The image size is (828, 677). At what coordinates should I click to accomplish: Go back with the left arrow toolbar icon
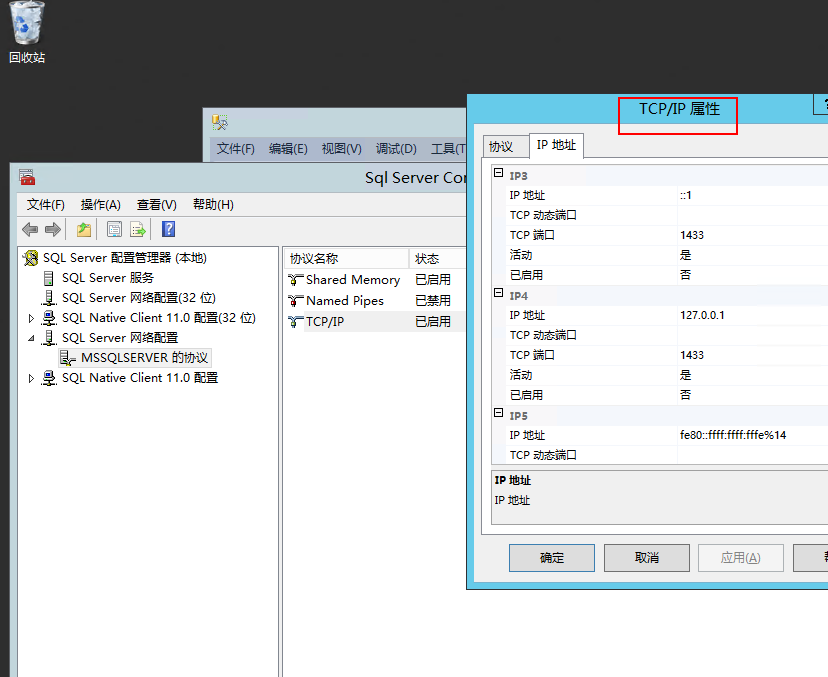(30, 229)
